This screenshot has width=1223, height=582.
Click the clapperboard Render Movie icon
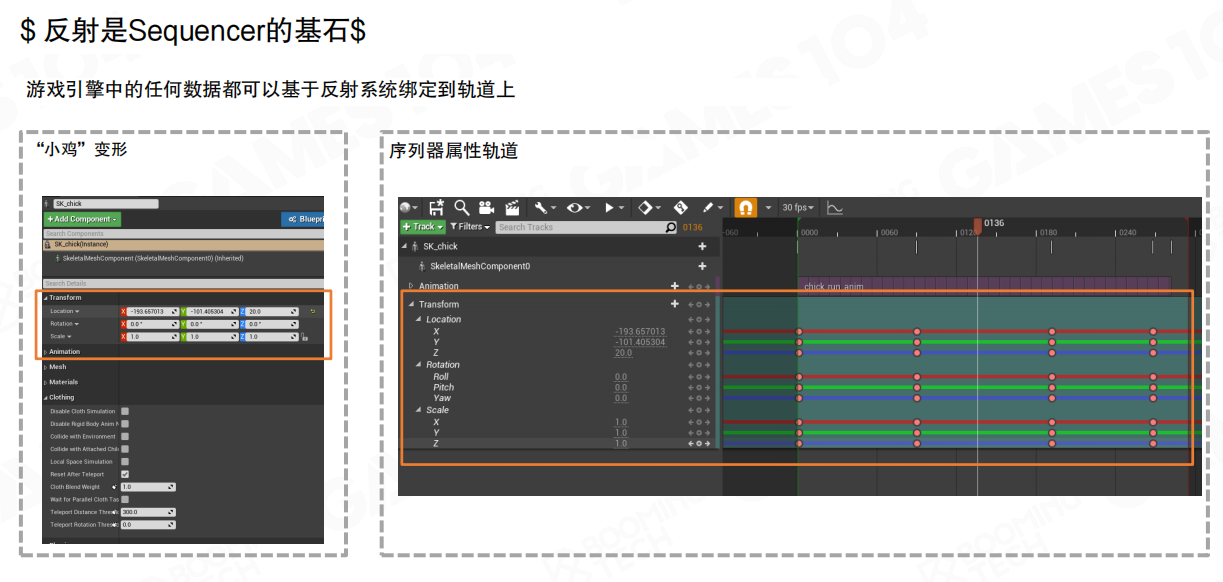512,208
